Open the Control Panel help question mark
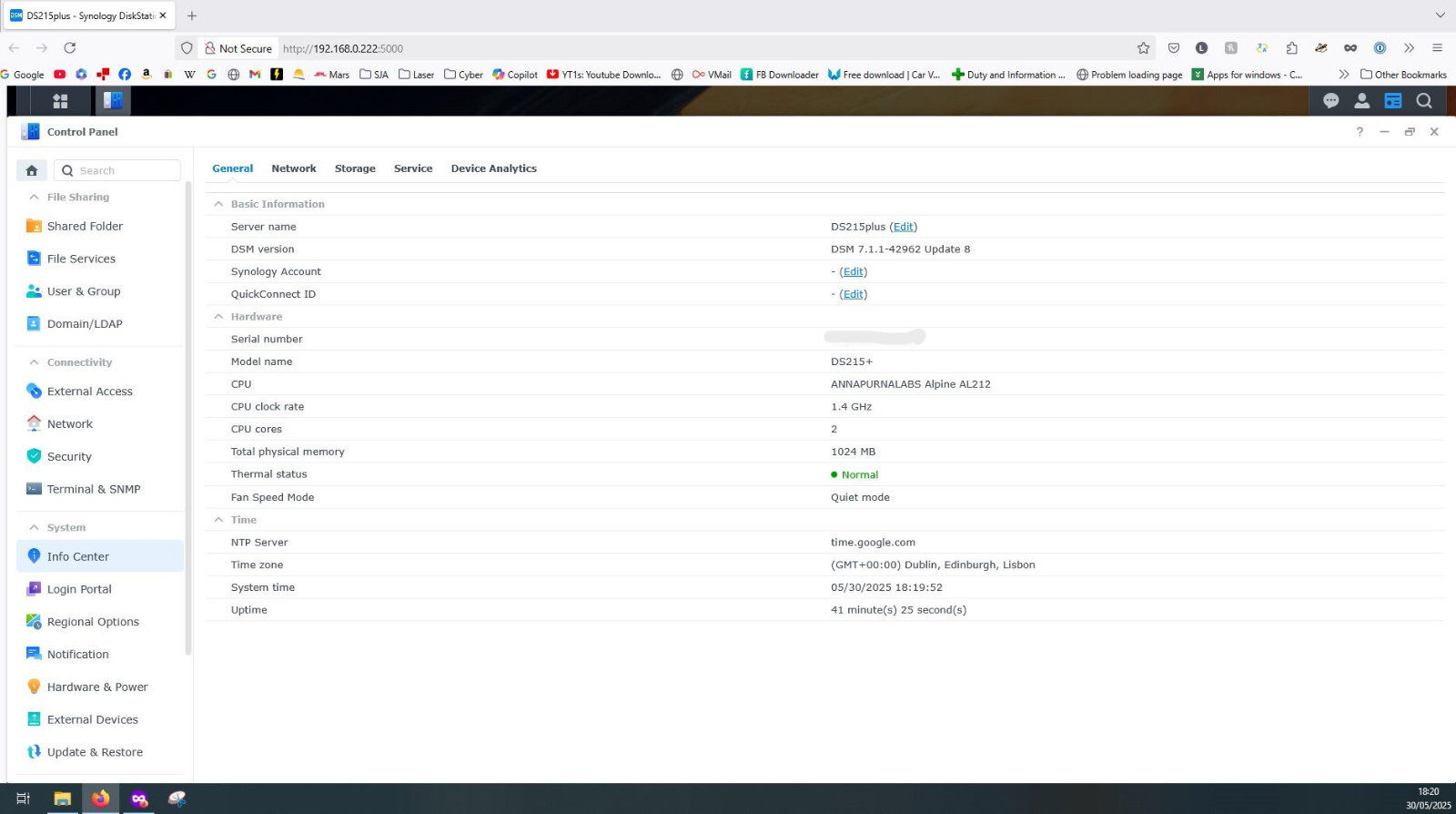The width and height of the screenshot is (1456, 814). click(1360, 132)
